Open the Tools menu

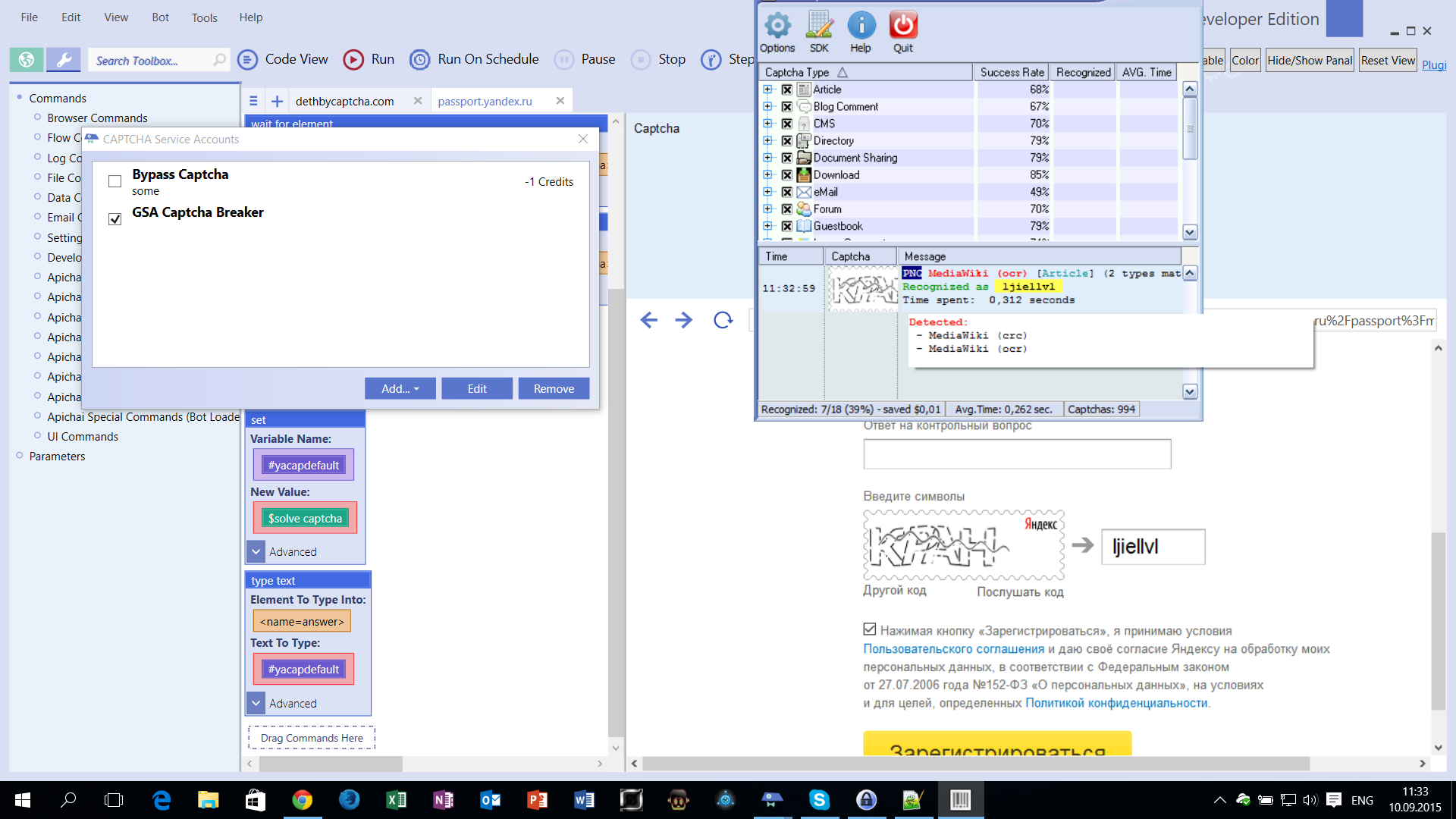pyautogui.click(x=204, y=17)
